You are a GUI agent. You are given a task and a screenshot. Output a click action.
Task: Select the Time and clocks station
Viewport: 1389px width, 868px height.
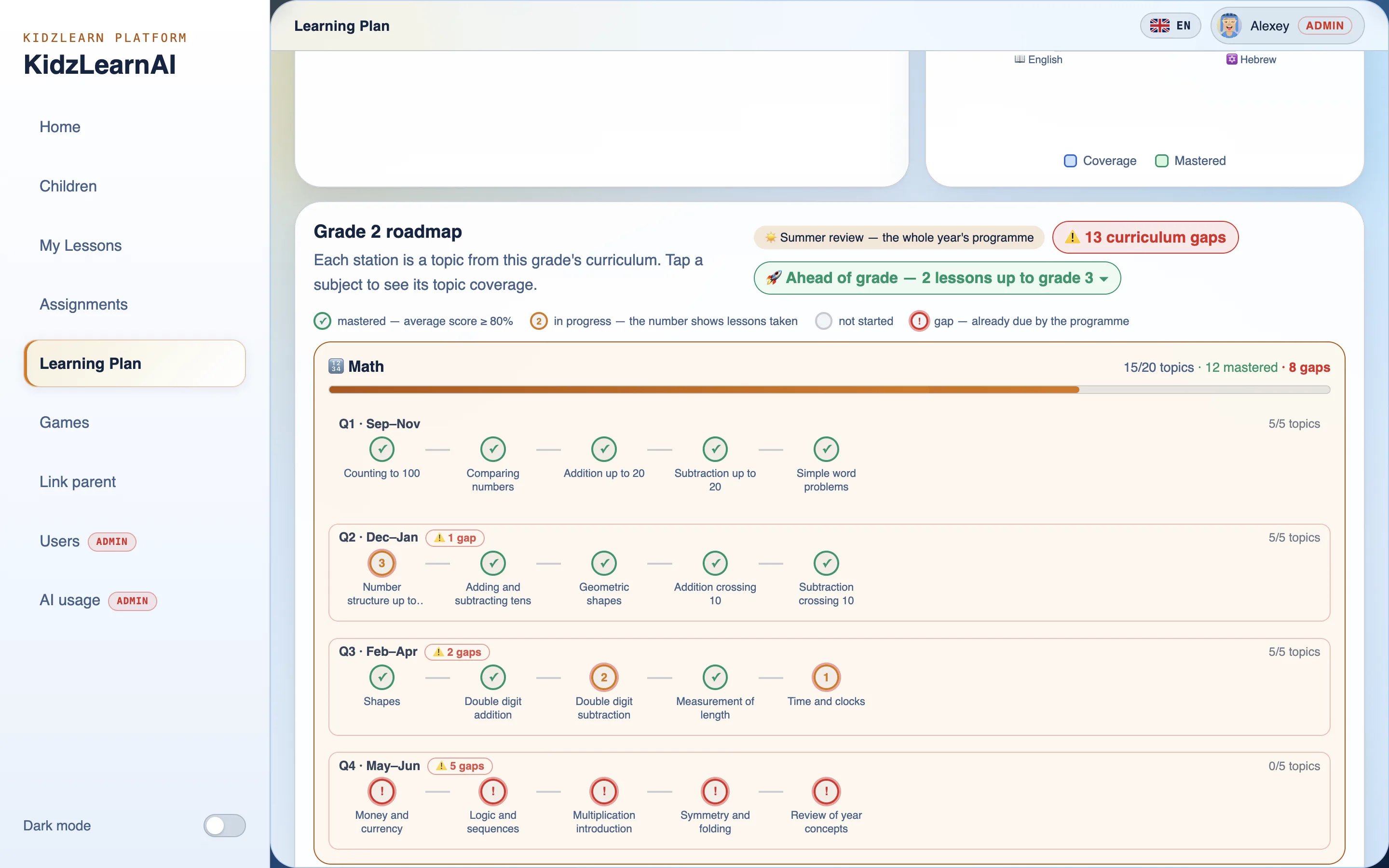coord(826,678)
